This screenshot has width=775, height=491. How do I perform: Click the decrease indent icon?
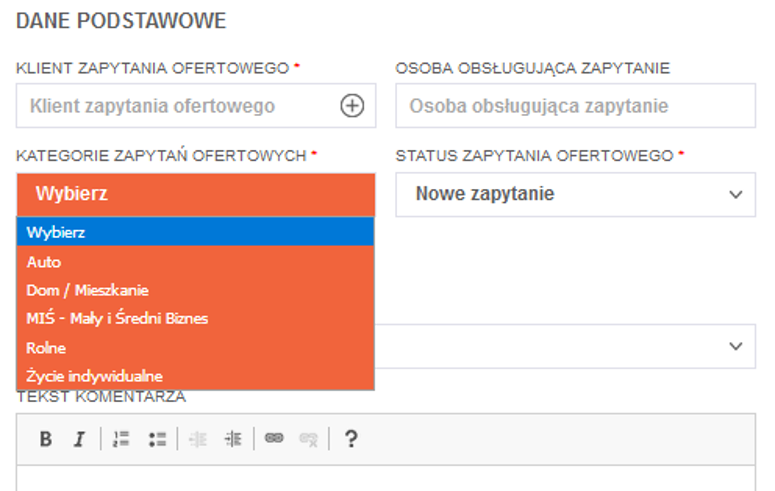point(199,439)
